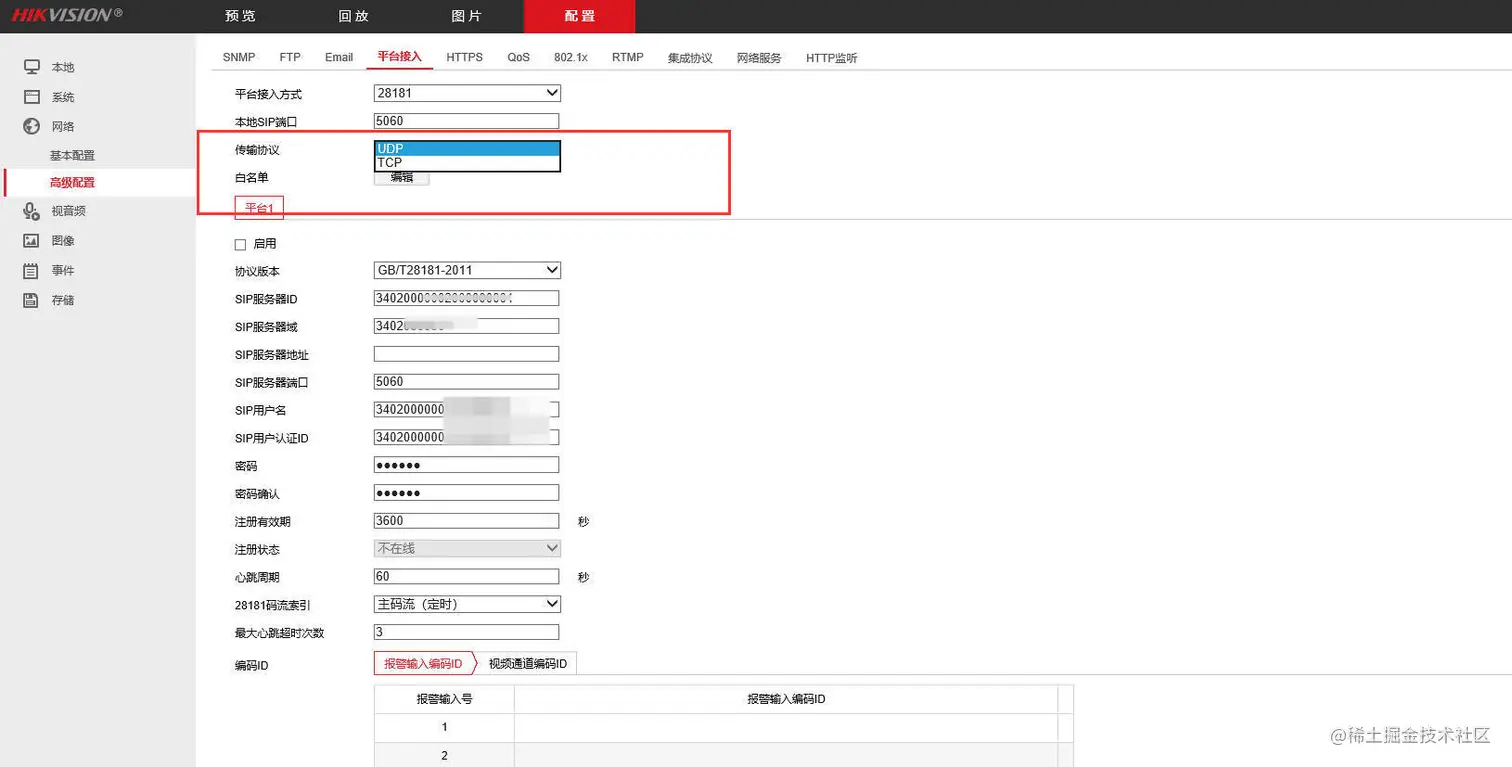
Task: Enable the 启用 checkbox for platform 1
Action: 240,244
